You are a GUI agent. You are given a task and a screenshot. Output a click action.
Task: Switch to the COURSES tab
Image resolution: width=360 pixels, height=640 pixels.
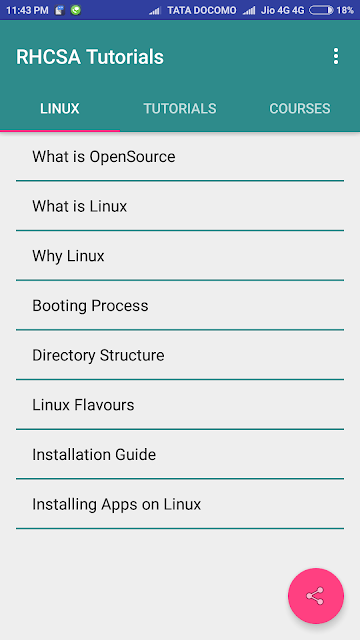click(300, 109)
